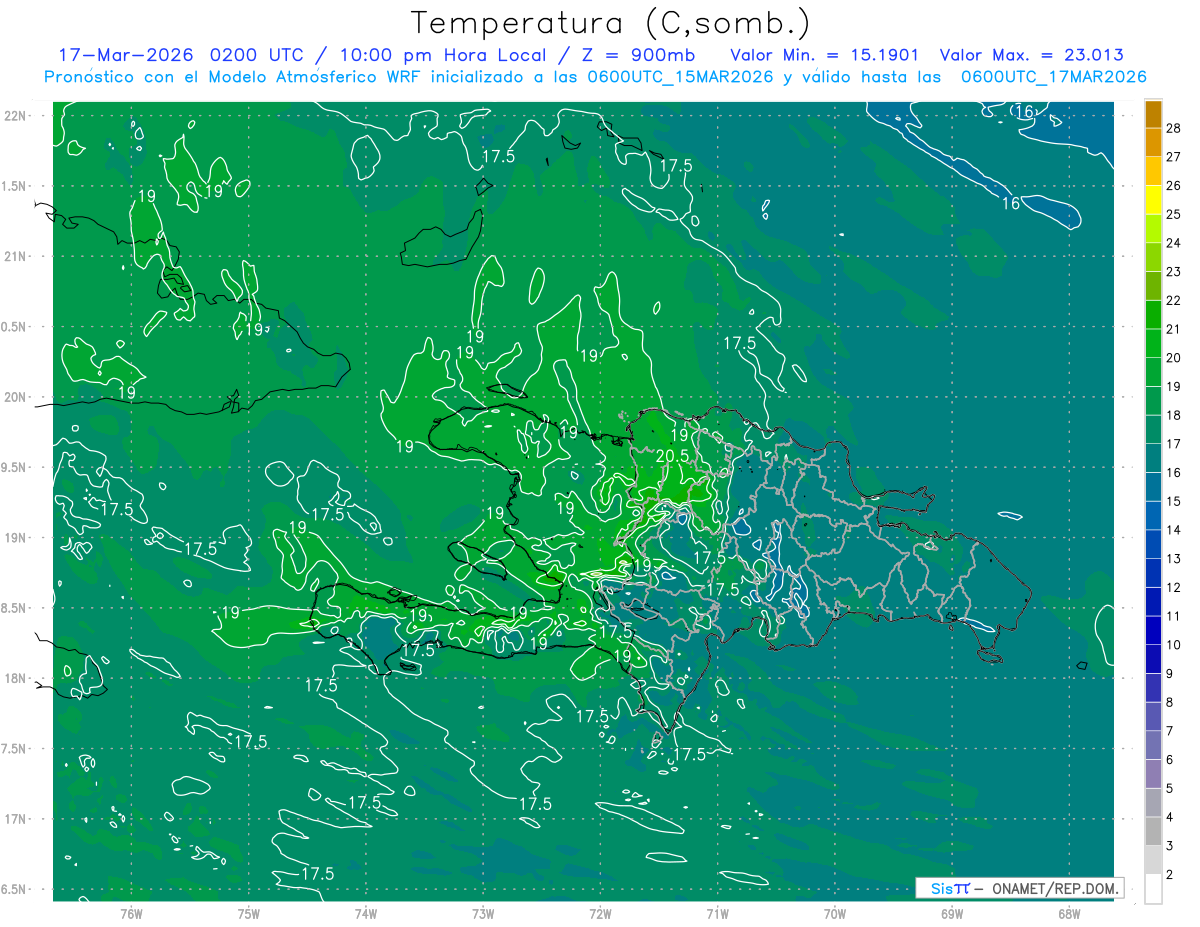
Task: Click the '72W' longitude axis label
Action: (600, 914)
